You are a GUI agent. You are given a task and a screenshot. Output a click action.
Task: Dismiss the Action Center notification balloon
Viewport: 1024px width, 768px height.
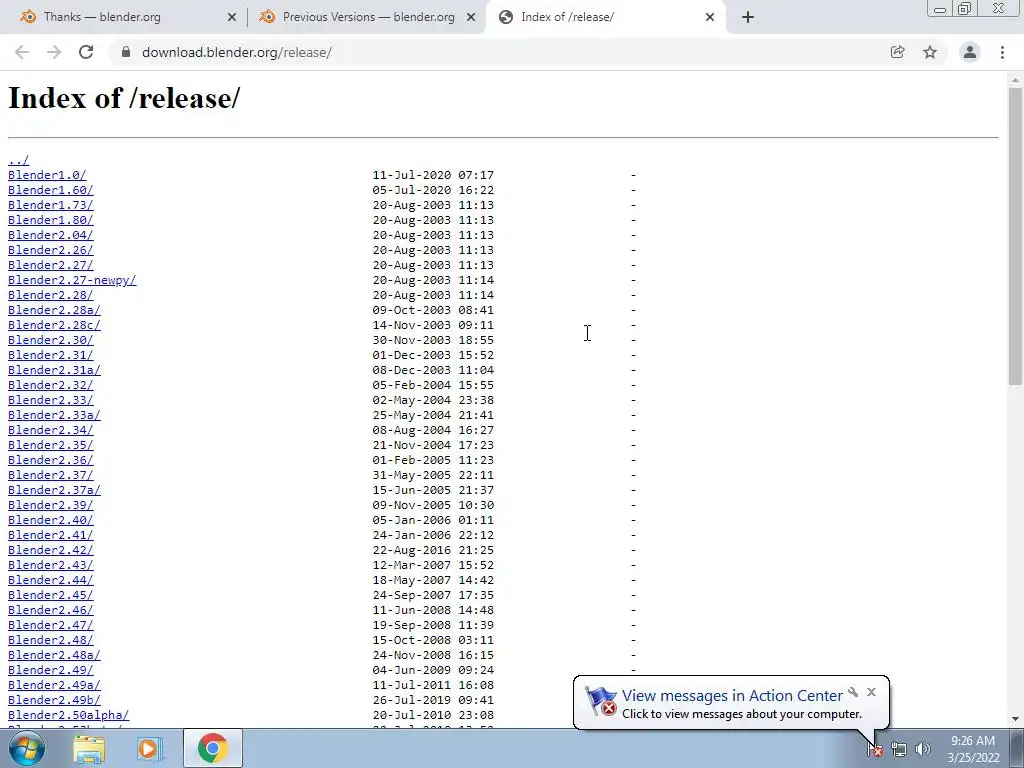click(871, 692)
